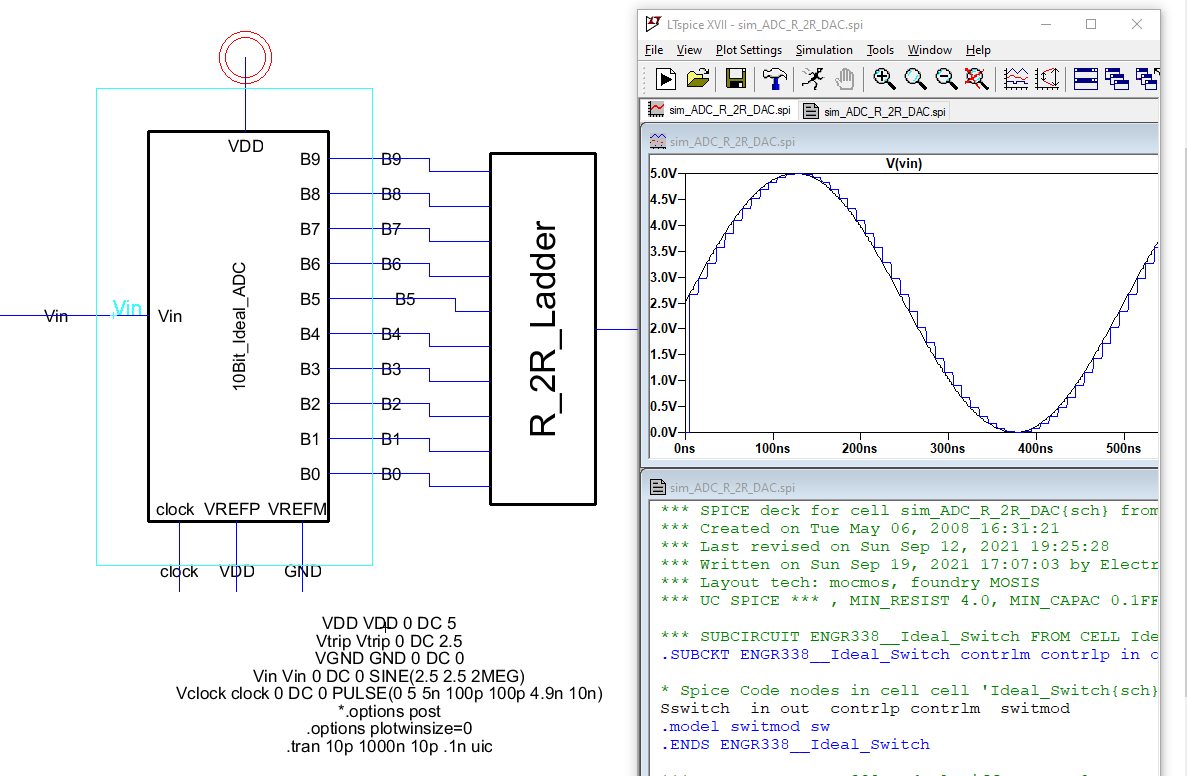Click the overlapping windows icon at the toolbar's right end
Image resolution: width=1187 pixels, height=776 pixels.
[x=1147, y=79]
